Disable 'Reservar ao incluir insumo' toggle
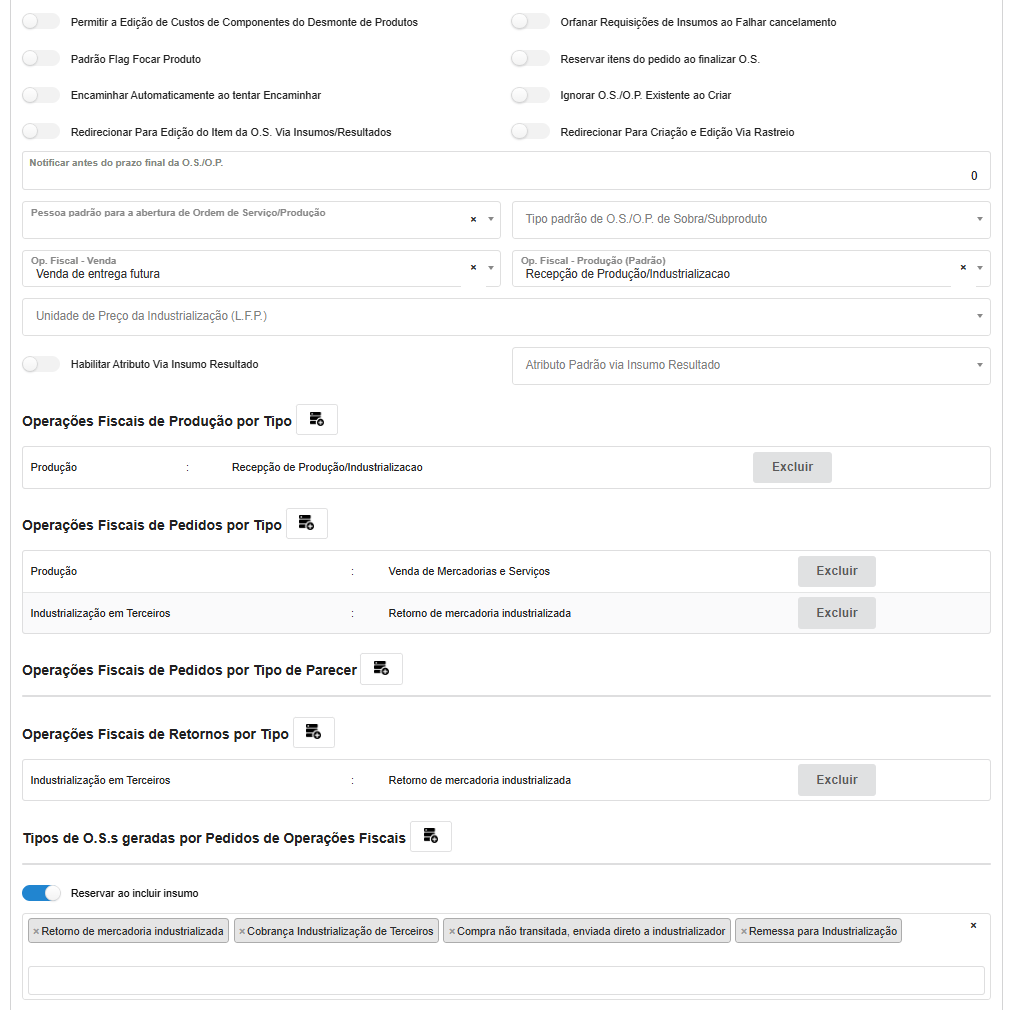This screenshot has width=1013, height=1010. click(x=41, y=893)
